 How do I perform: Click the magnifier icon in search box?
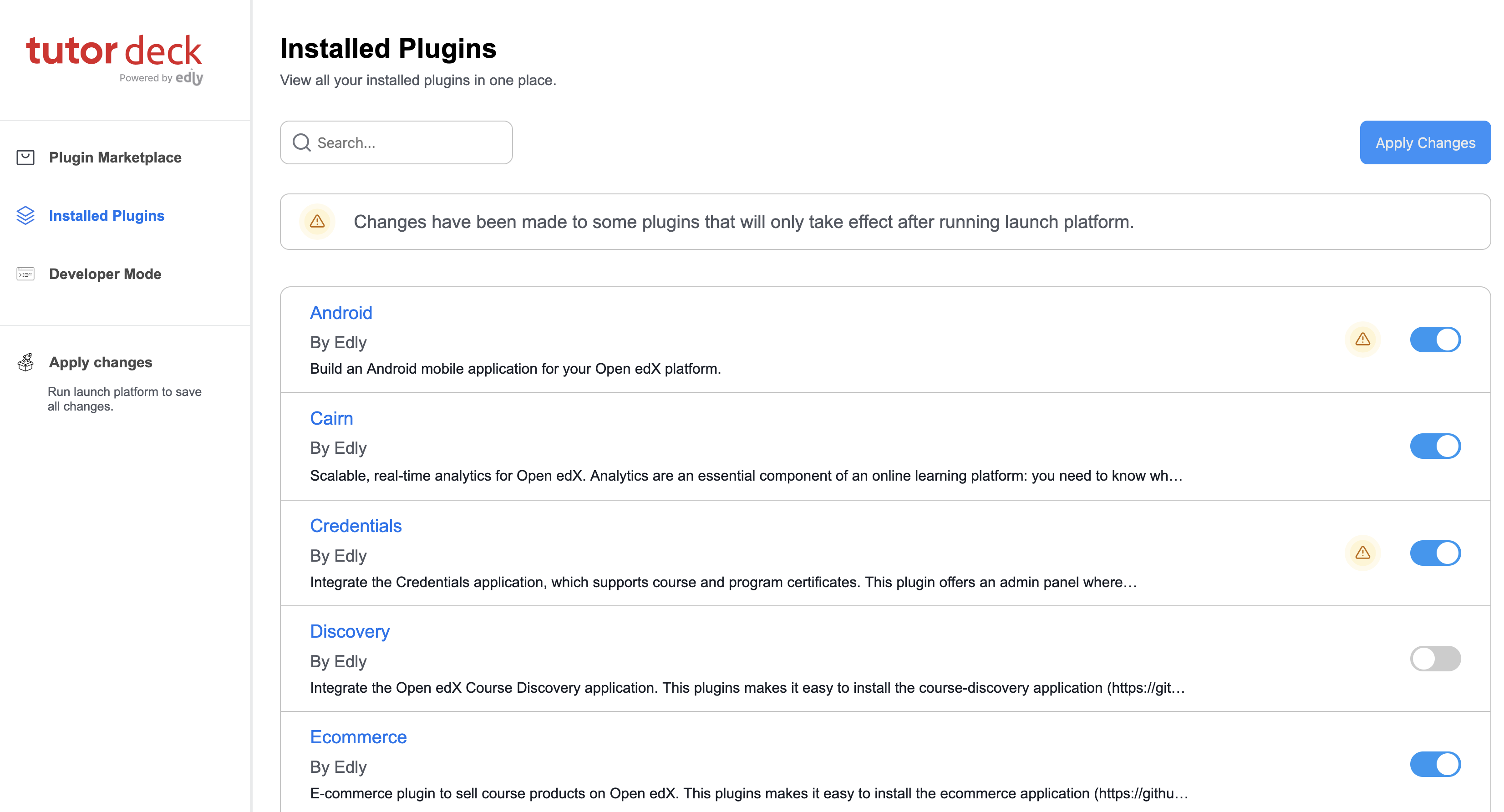[x=301, y=142]
